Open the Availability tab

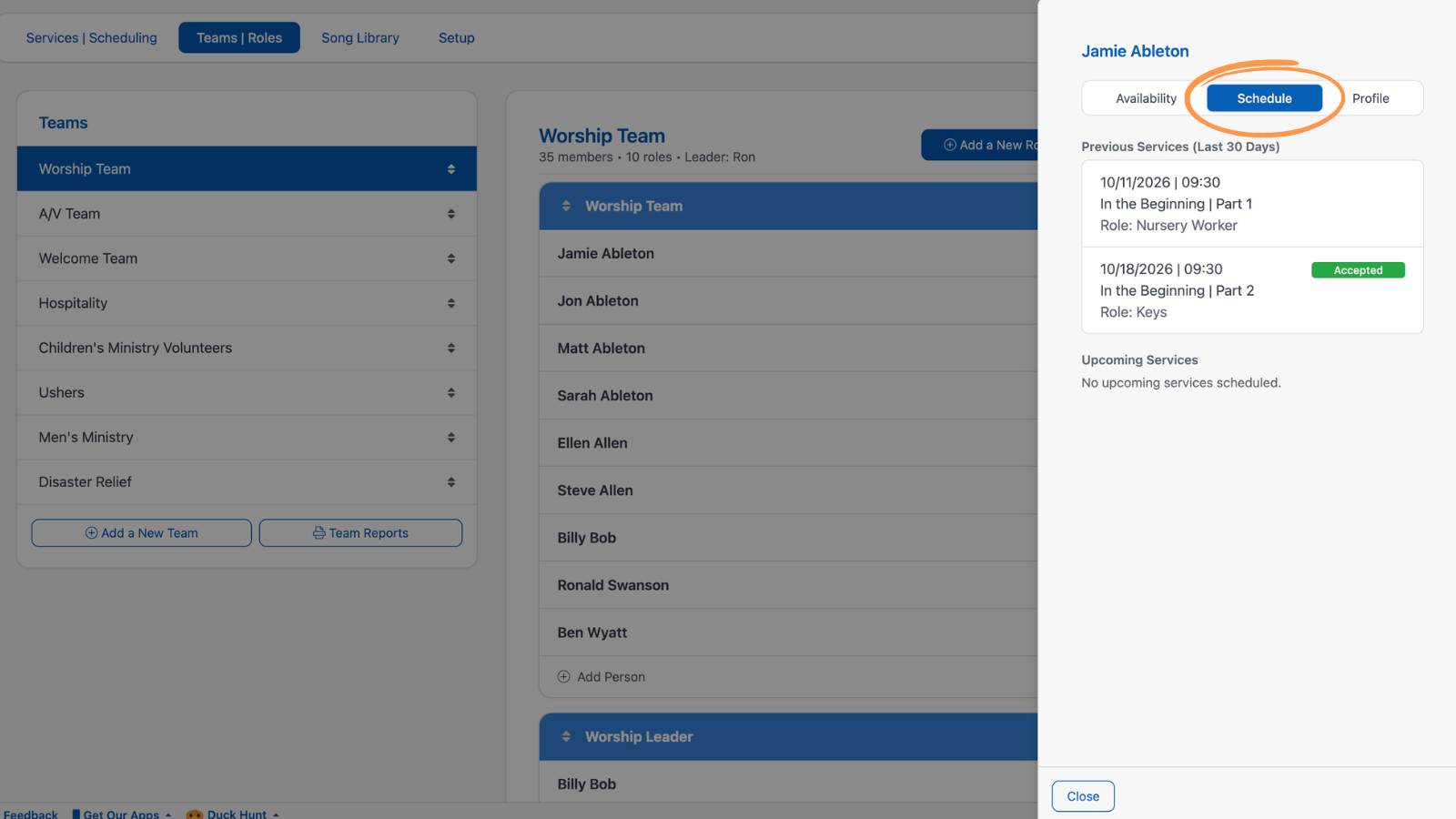[1146, 98]
